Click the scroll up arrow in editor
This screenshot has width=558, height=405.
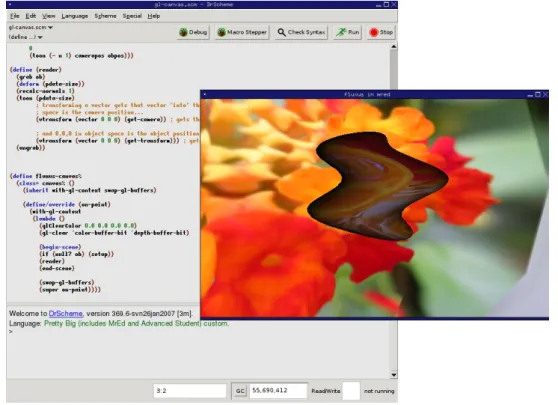pos(394,47)
